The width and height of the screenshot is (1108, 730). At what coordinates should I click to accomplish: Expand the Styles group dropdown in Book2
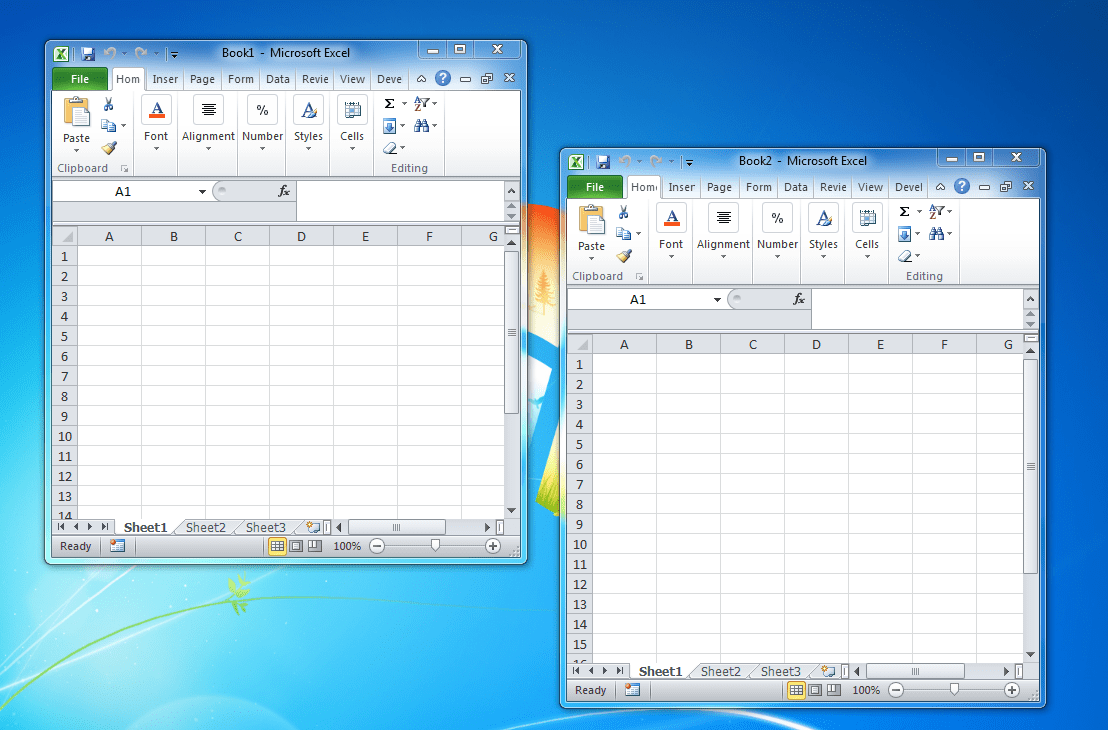[x=823, y=257]
